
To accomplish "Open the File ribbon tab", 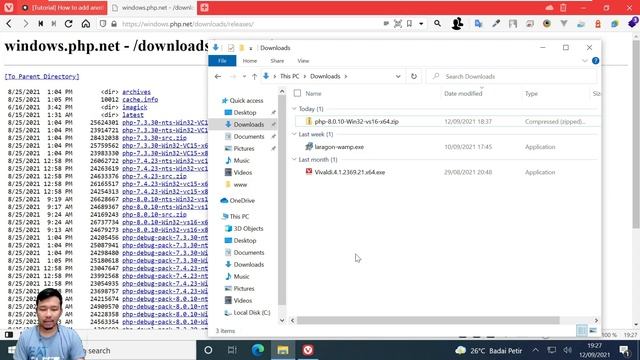I will click(222, 61).
